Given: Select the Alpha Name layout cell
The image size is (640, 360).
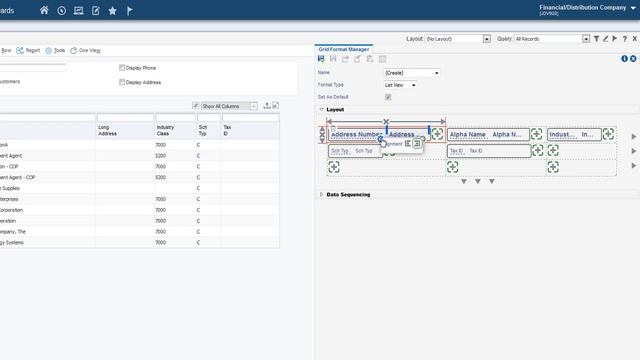Looking at the screenshot, I should [x=488, y=134].
